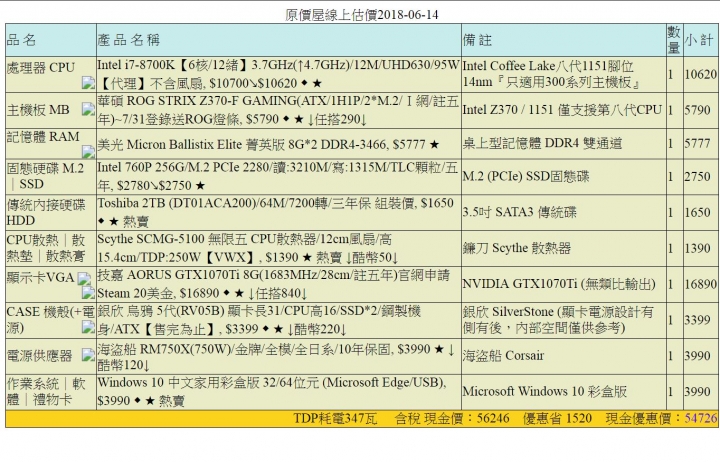Click the VGA subtotal 16890
Screen dimensions: 720x462
[x=700, y=284]
